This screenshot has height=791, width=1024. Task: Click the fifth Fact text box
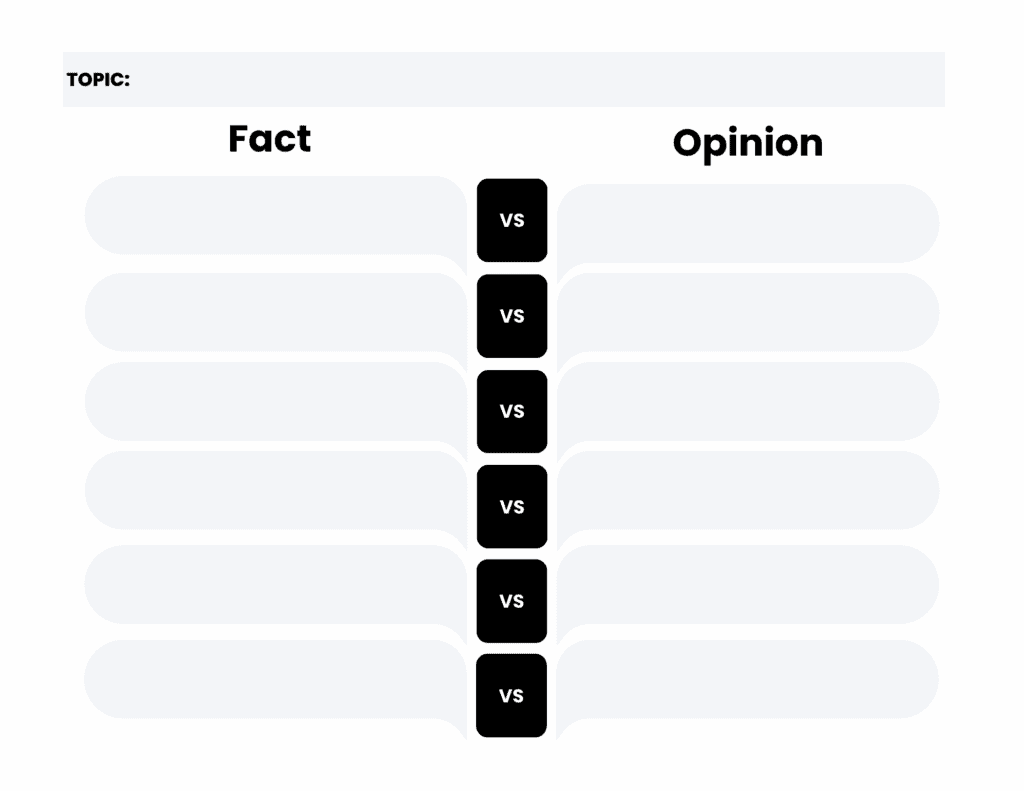(x=275, y=585)
